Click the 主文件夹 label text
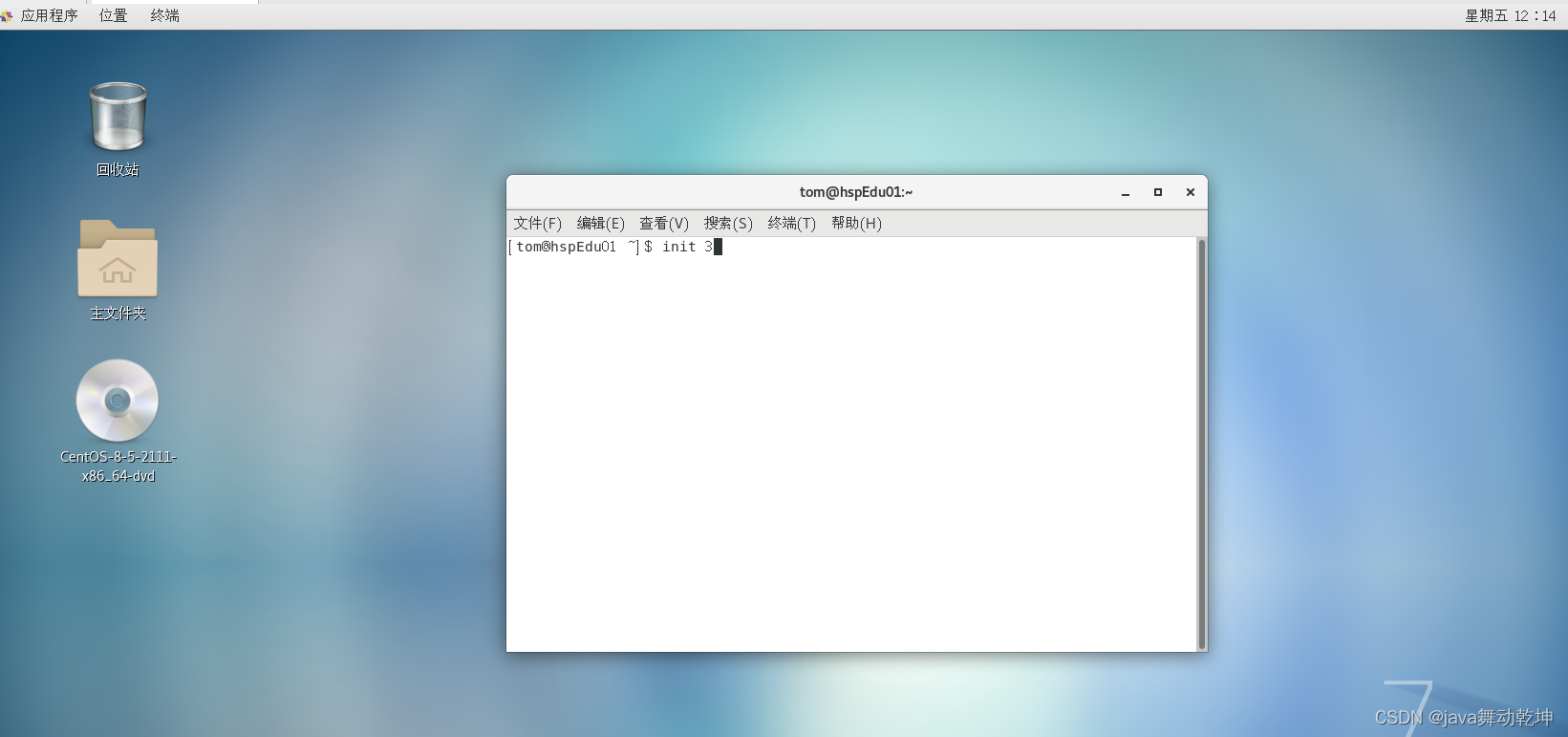Image resolution: width=1568 pixels, height=737 pixels. [x=118, y=313]
